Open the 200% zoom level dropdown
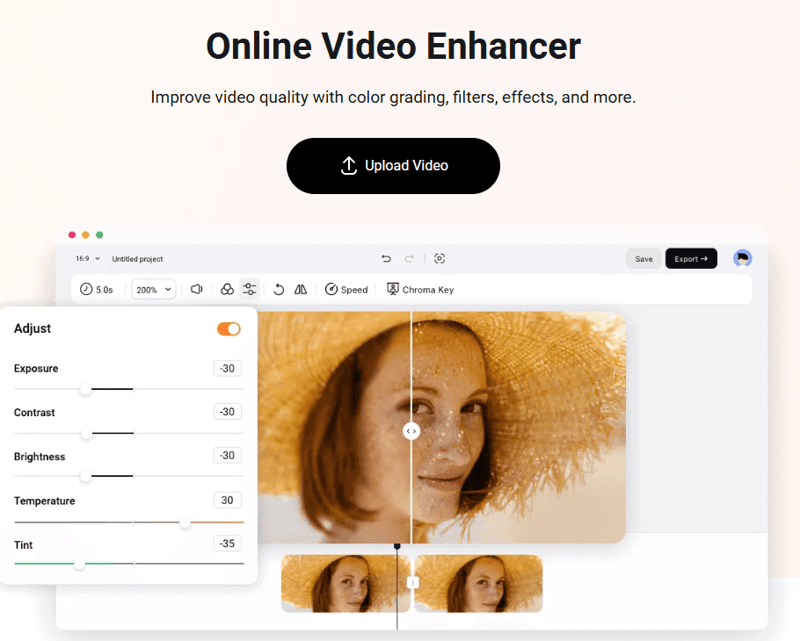Screen dimensions: 800x641 (152, 289)
